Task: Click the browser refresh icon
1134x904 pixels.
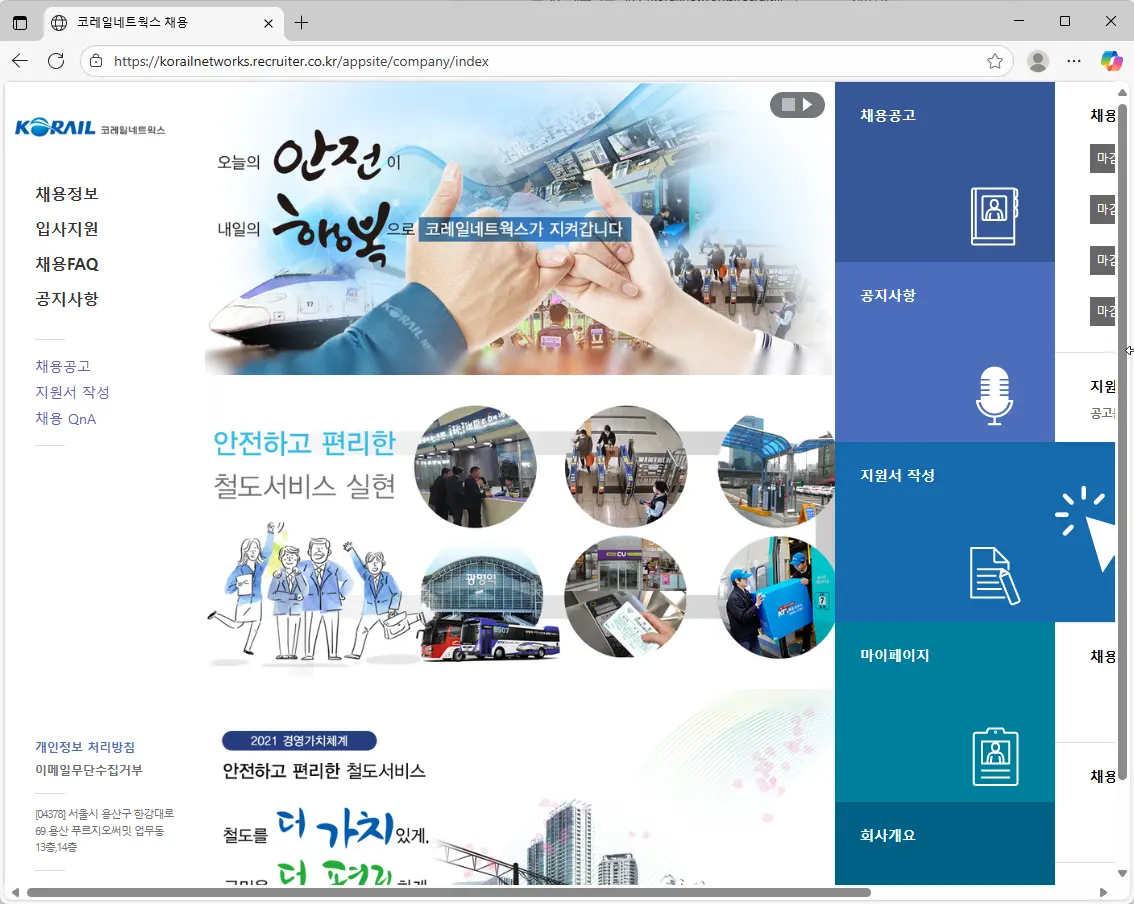Action: tap(56, 61)
